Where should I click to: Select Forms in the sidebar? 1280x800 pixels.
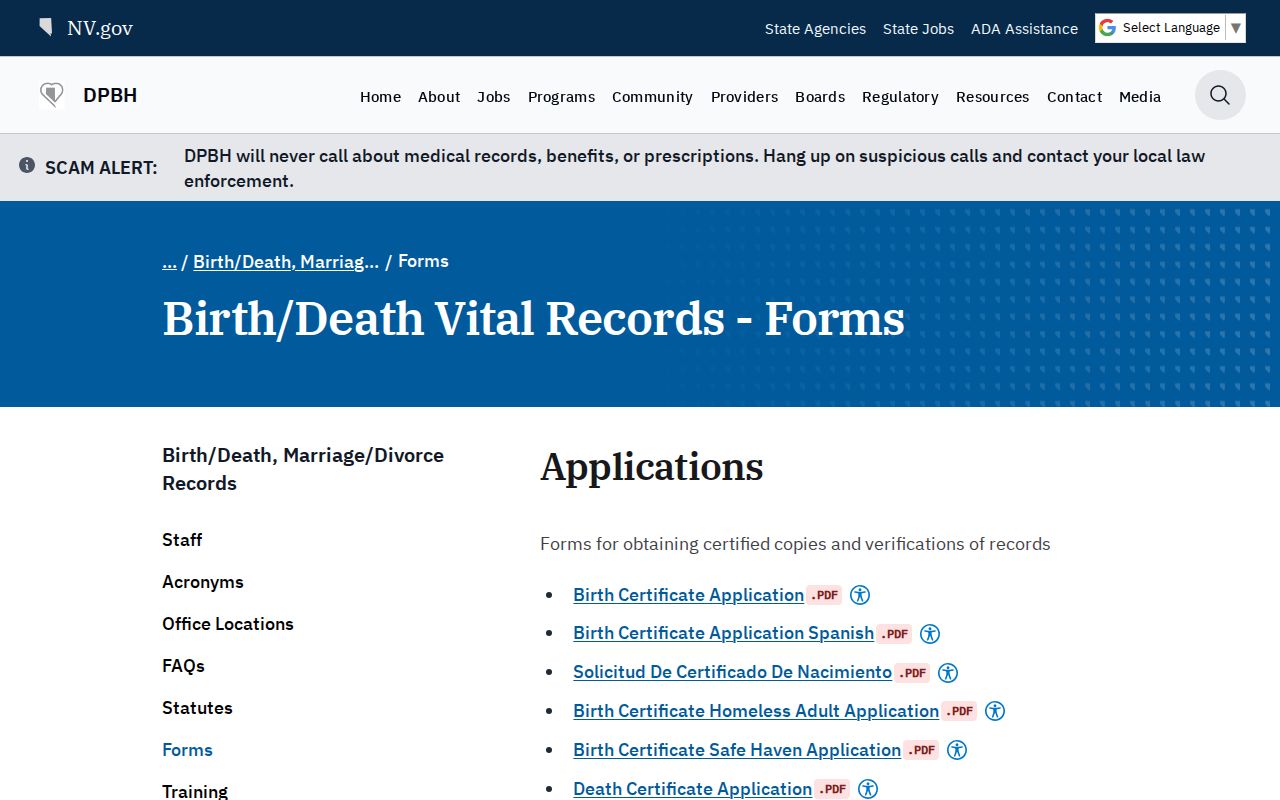tap(187, 750)
